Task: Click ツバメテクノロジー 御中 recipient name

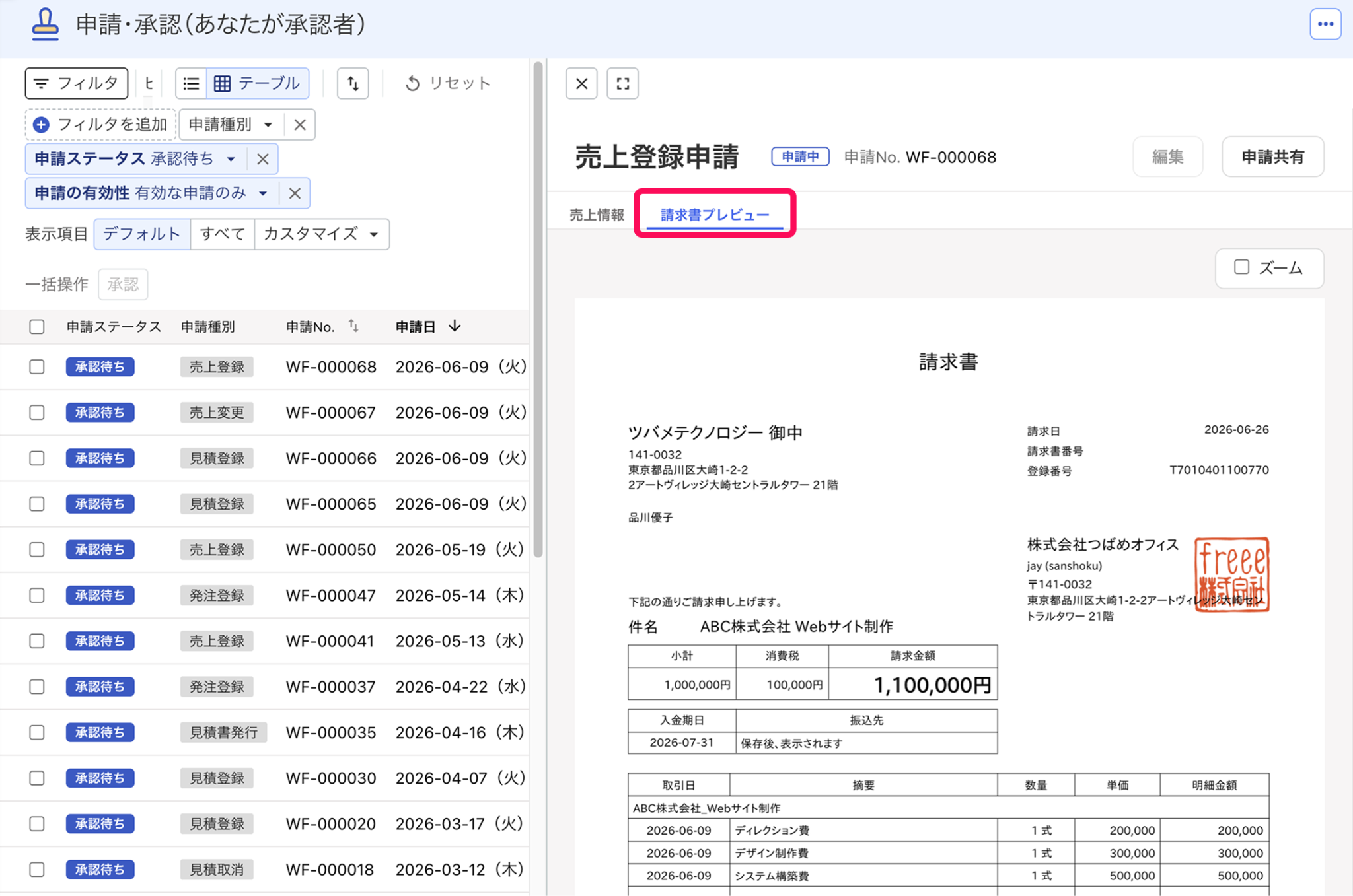Action: 715,432
